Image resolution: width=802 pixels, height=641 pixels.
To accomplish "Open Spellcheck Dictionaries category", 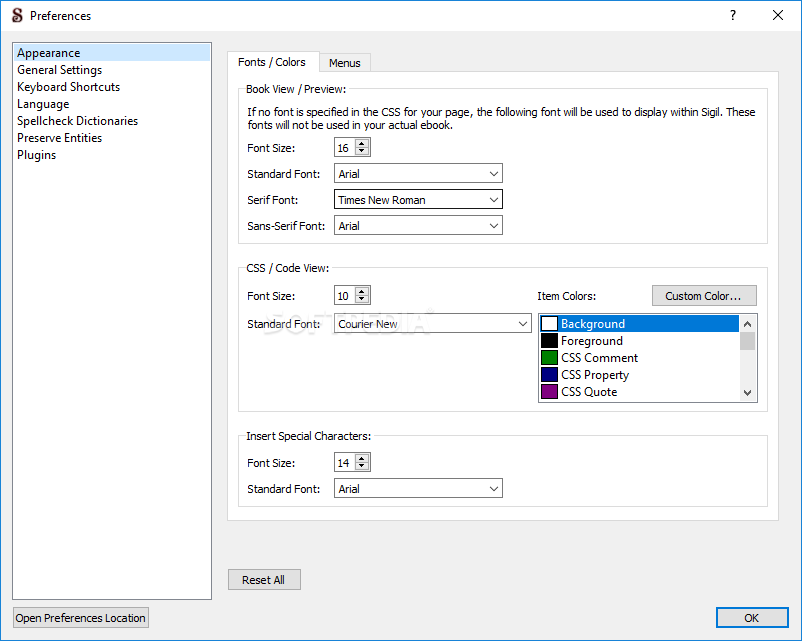I will coord(112,120).
